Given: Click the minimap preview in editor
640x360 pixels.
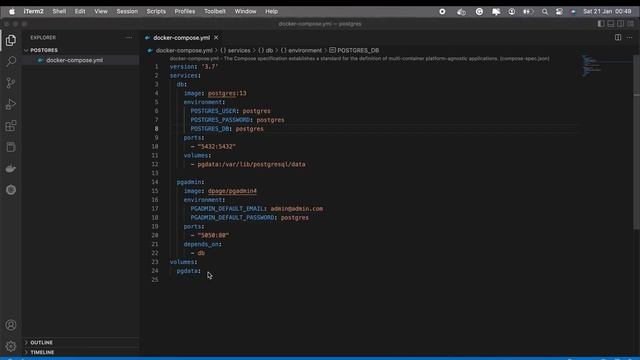Looking at the screenshot, I should [606, 65].
